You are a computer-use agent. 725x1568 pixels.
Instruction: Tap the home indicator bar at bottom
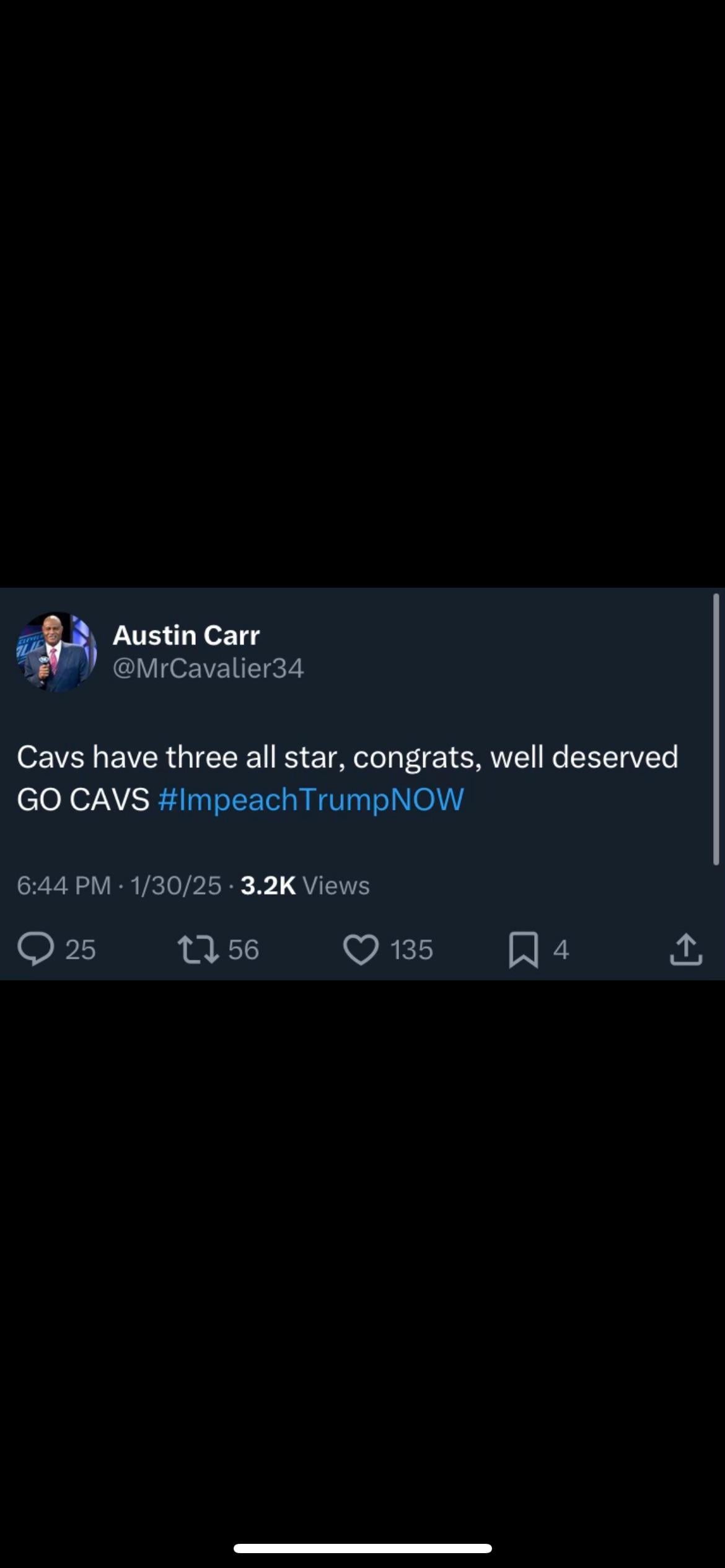tap(362, 1548)
